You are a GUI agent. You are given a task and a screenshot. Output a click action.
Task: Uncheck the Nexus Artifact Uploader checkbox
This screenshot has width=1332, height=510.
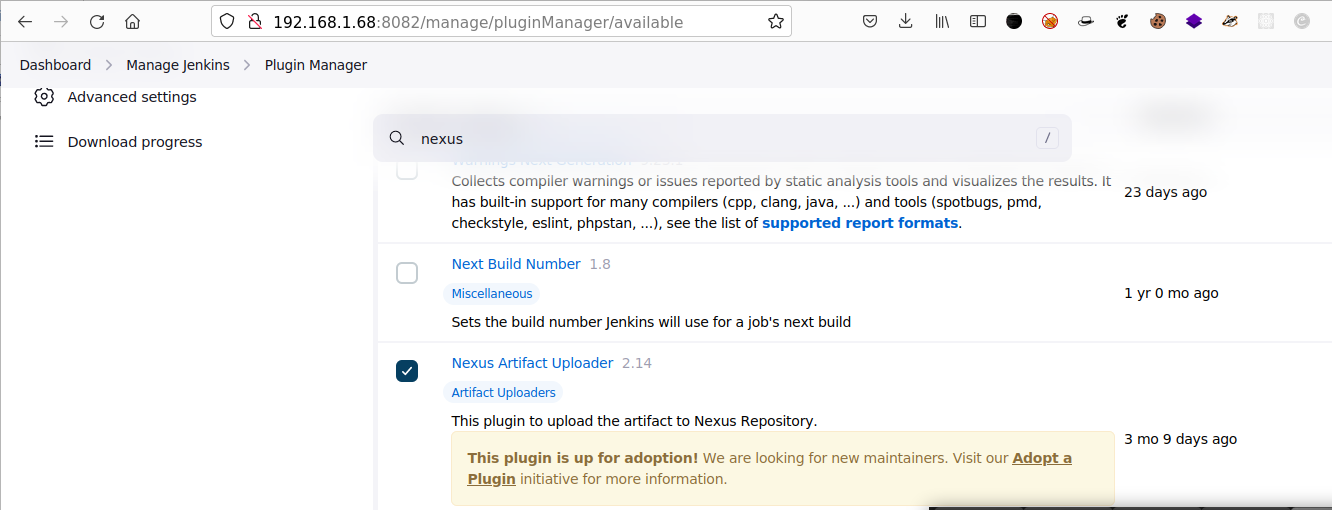coord(407,371)
